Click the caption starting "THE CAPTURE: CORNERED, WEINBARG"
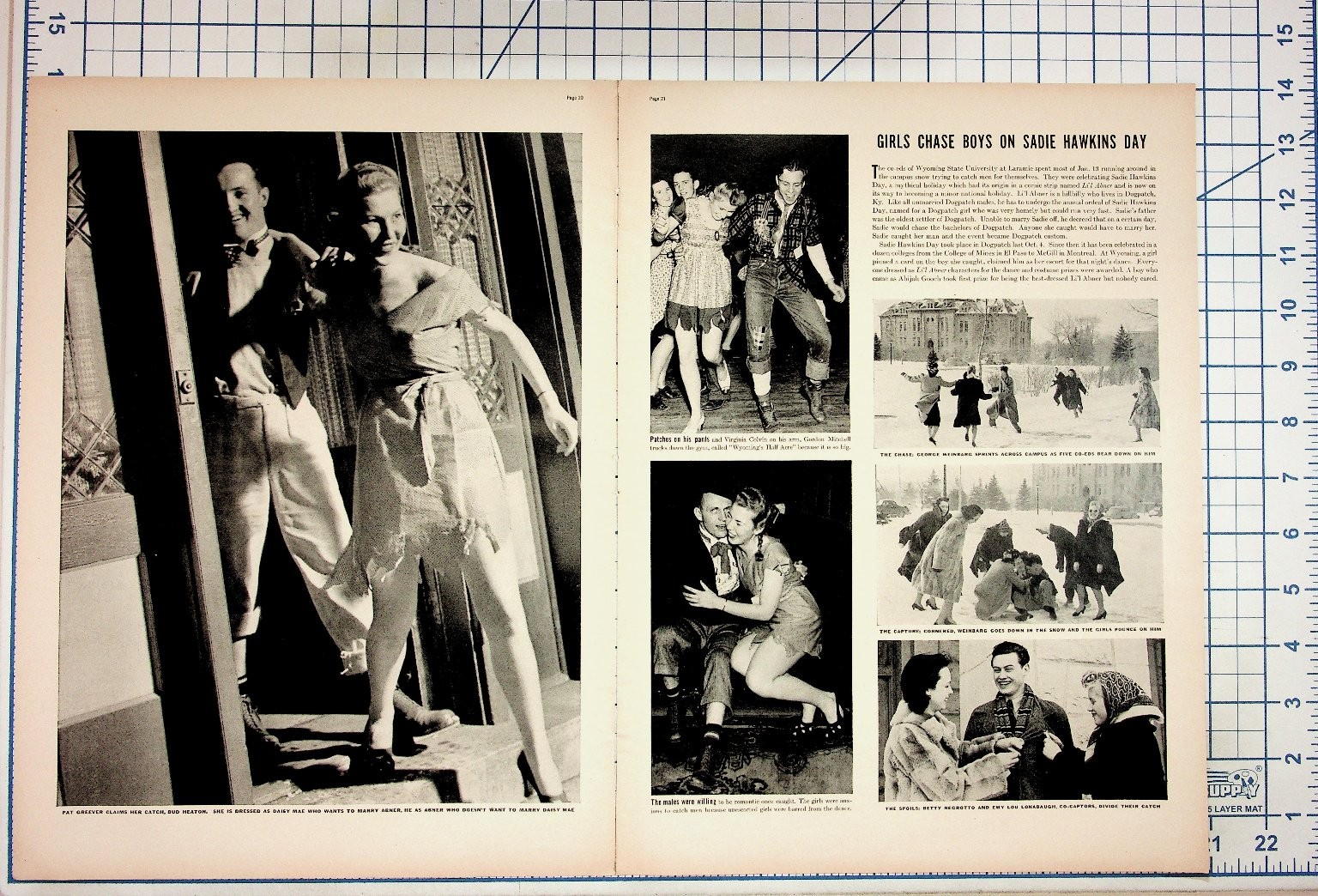Screen dimensions: 1318x896 coord(1019,631)
